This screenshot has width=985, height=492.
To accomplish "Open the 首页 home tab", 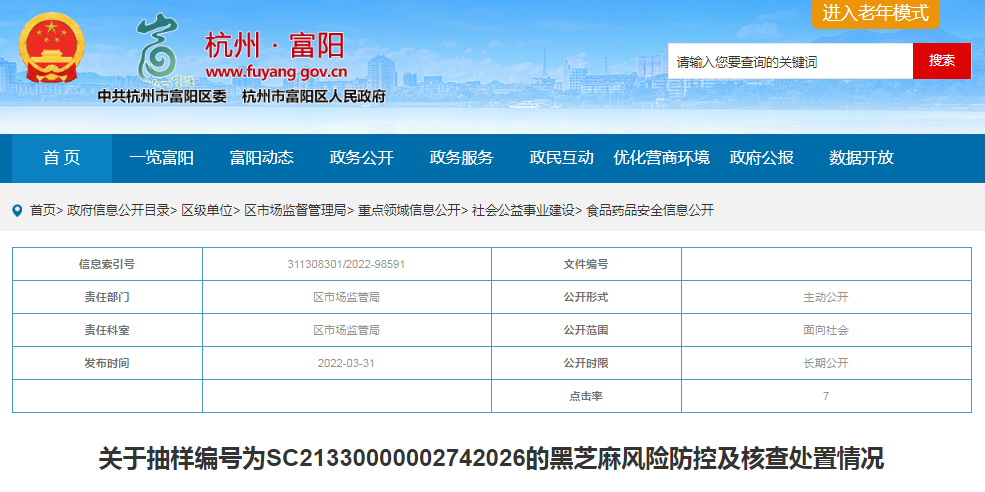I will (x=61, y=158).
